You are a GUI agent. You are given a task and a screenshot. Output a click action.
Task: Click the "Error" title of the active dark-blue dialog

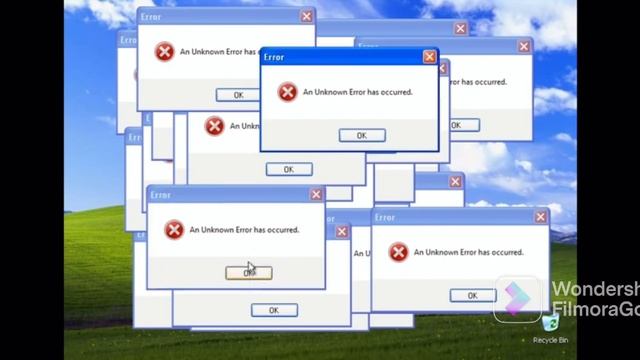pyautogui.click(x=274, y=57)
